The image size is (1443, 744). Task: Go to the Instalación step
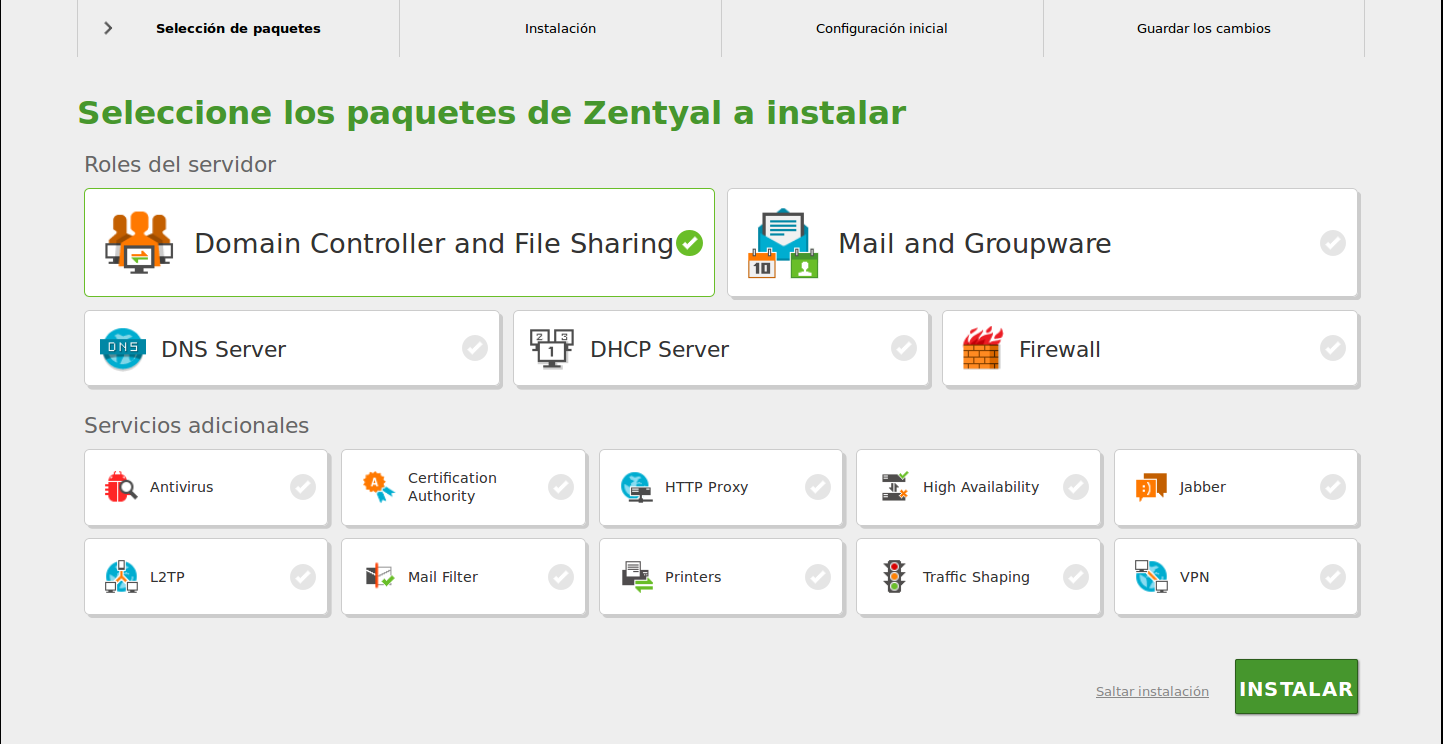click(560, 28)
